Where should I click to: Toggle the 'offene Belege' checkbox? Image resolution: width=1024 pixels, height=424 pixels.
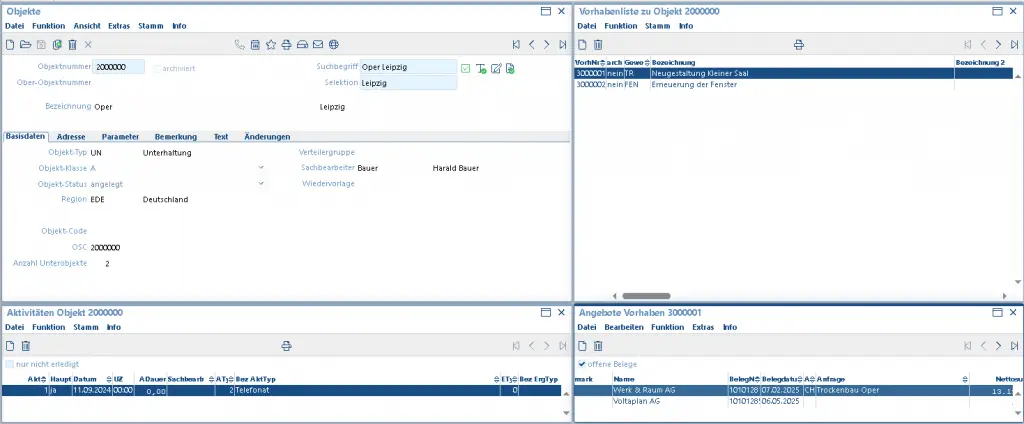pos(583,364)
